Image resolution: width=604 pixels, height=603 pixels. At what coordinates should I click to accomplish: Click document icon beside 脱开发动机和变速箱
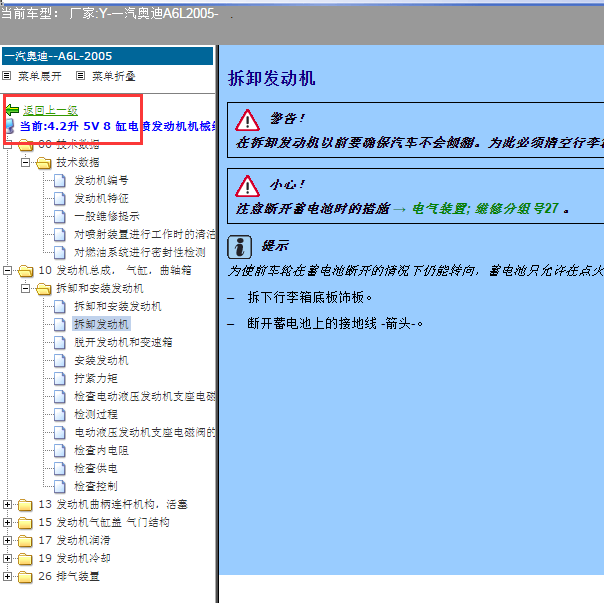coord(60,342)
